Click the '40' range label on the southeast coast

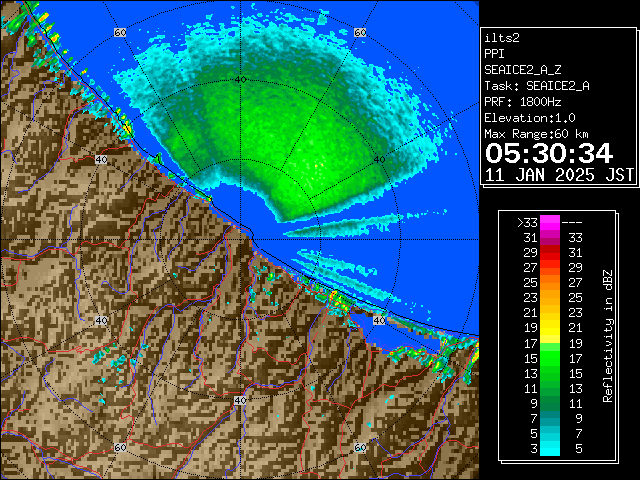tap(379, 320)
